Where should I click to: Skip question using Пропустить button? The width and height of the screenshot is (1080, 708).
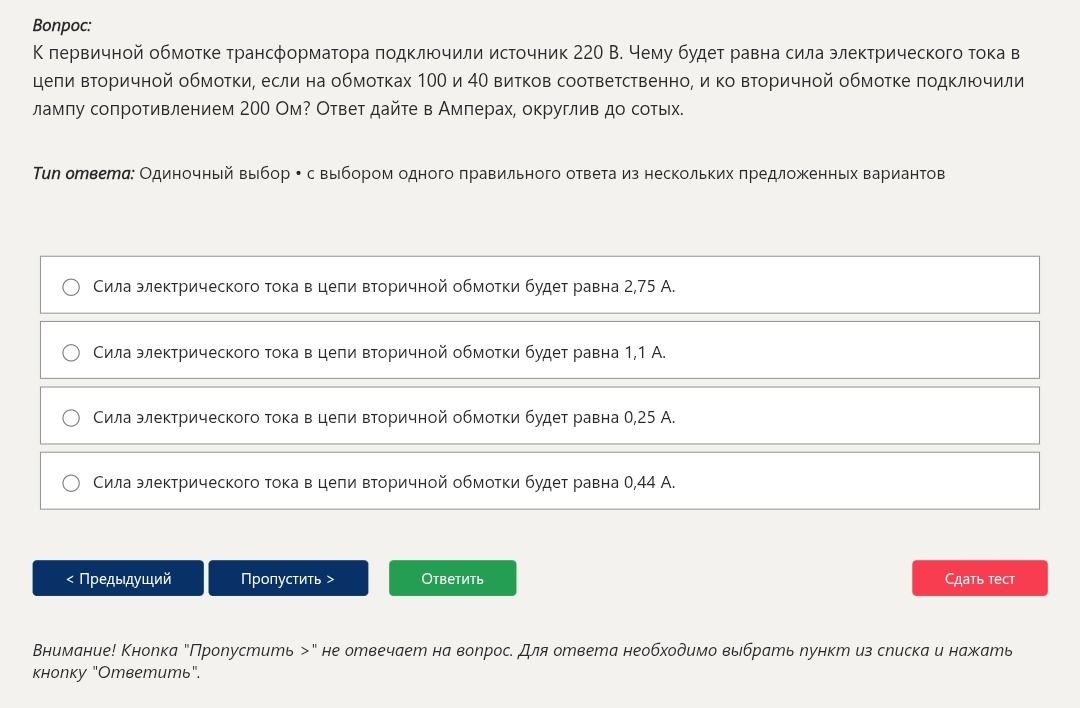click(x=288, y=578)
